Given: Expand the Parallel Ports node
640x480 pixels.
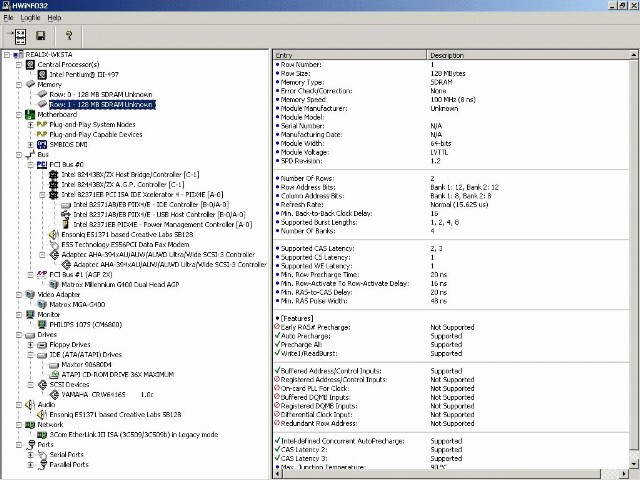Looking at the screenshot, I should point(31,464).
